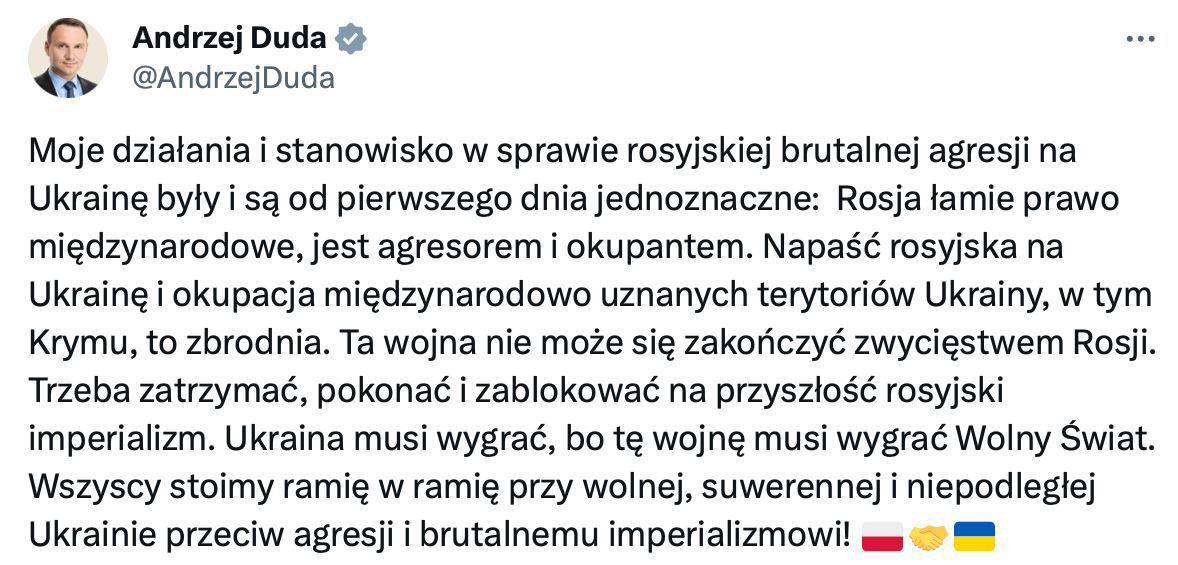This screenshot has height=565, width=1178.
Task: Open Andrzej Duda's profile picture
Action: tap(69, 57)
